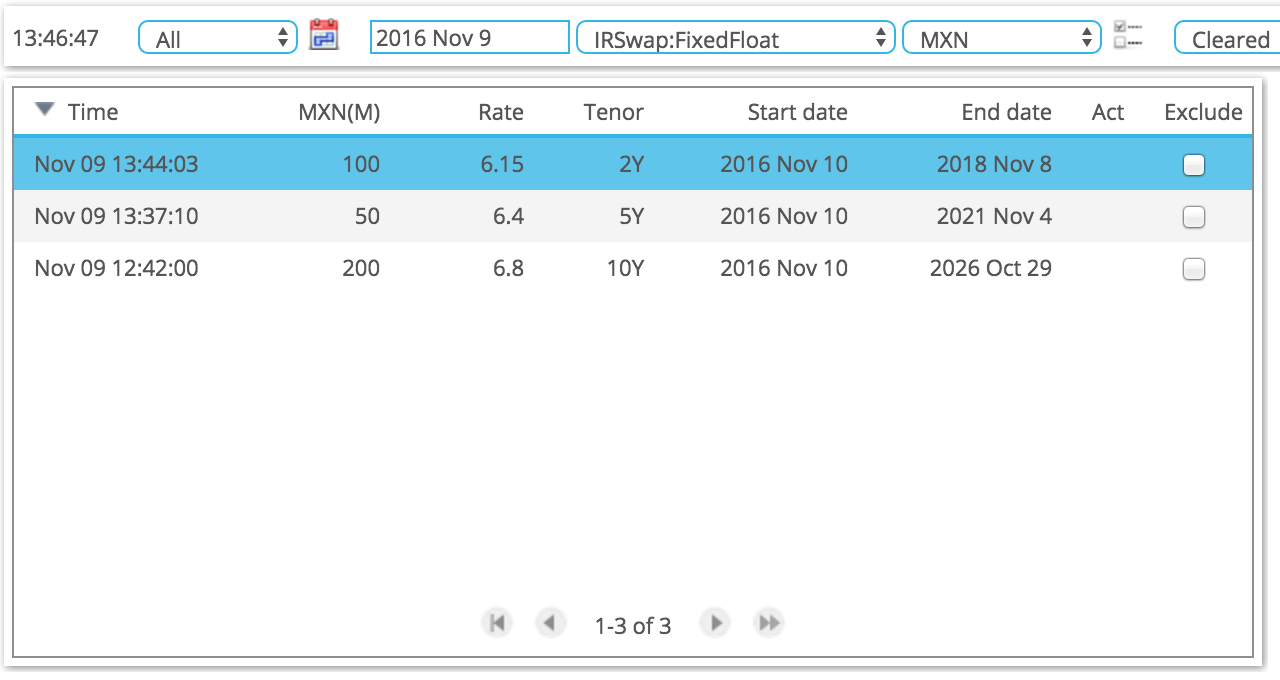Click the 10Y tenor cell
This screenshot has width=1280, height=680.
pyautogui.click(x=626, y=268)
